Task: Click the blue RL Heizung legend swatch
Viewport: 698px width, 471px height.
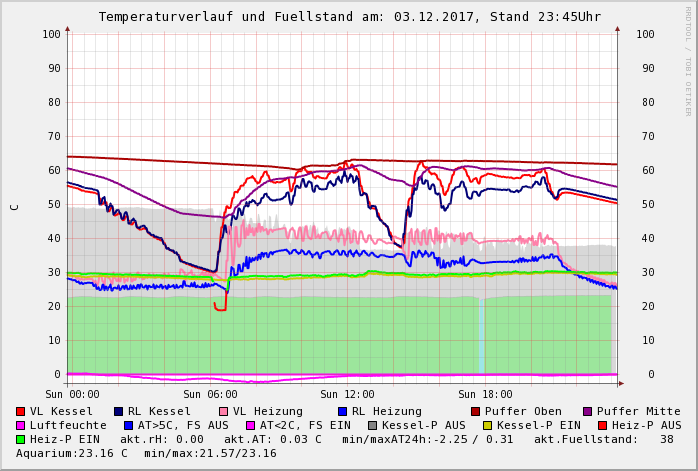Action: coord(342,411)
